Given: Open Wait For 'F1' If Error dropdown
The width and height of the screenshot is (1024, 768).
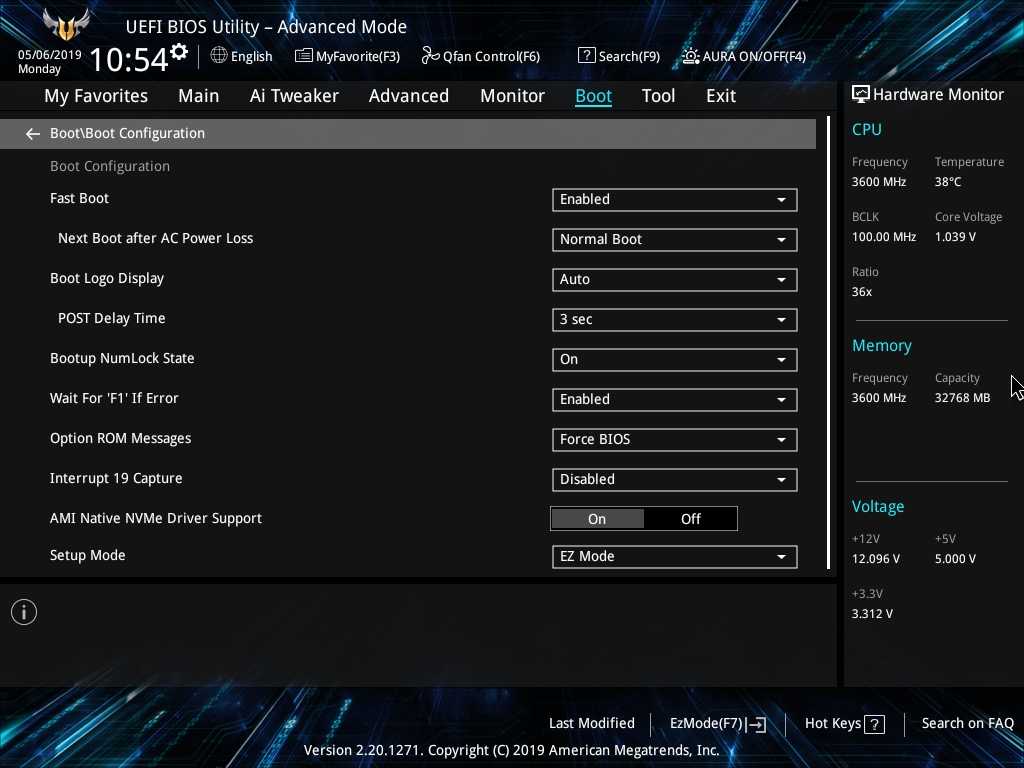Looking at the screenshot, I should [x=675, y=400].
